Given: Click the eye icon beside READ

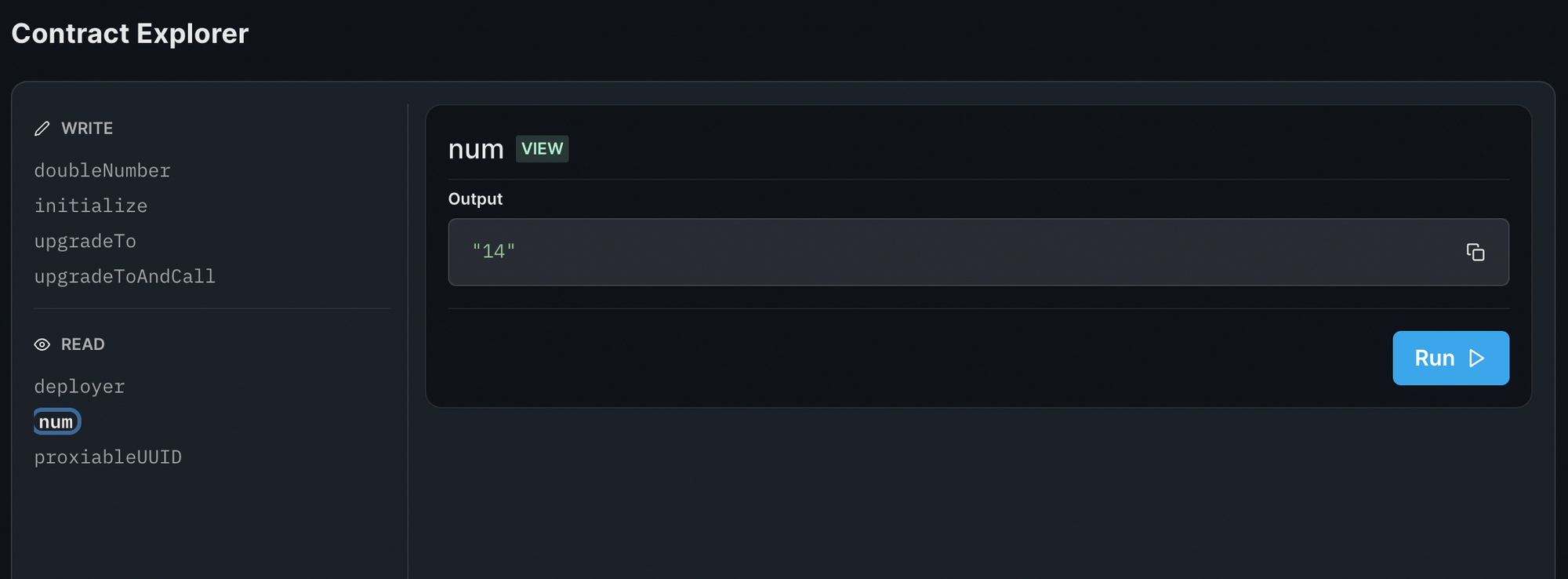Looking at the screenshot, I should [42, 344].
